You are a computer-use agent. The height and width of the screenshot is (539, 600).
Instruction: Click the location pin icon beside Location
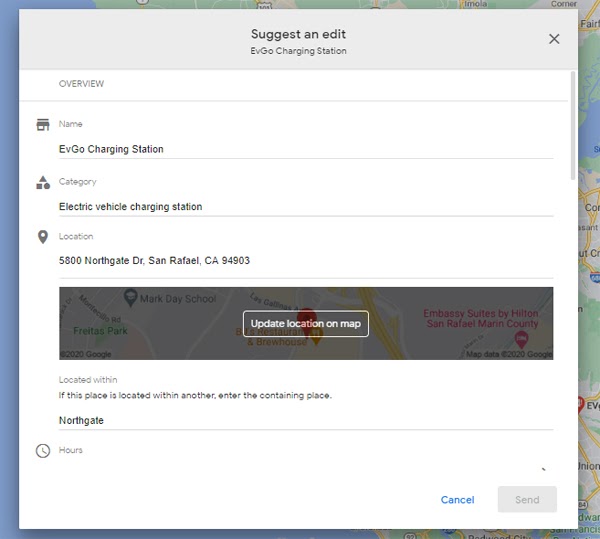(43, 237)
